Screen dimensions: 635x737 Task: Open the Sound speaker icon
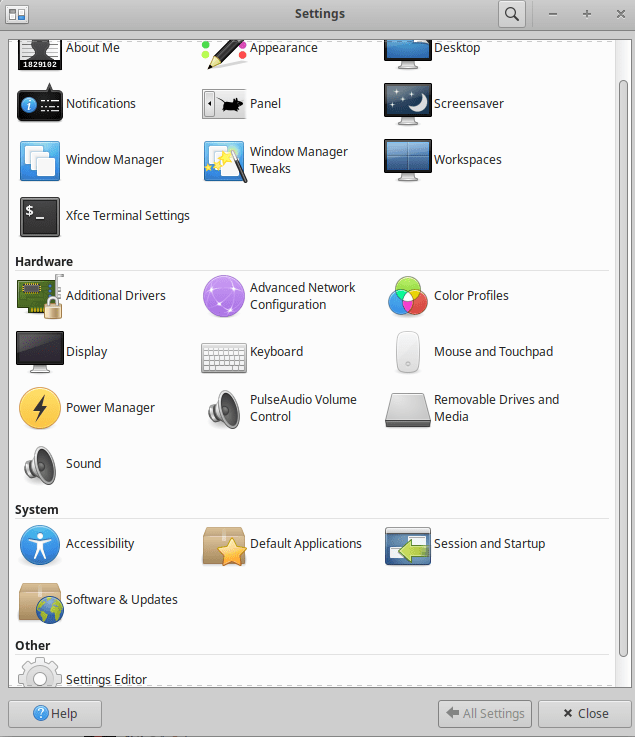click(40, 465)
